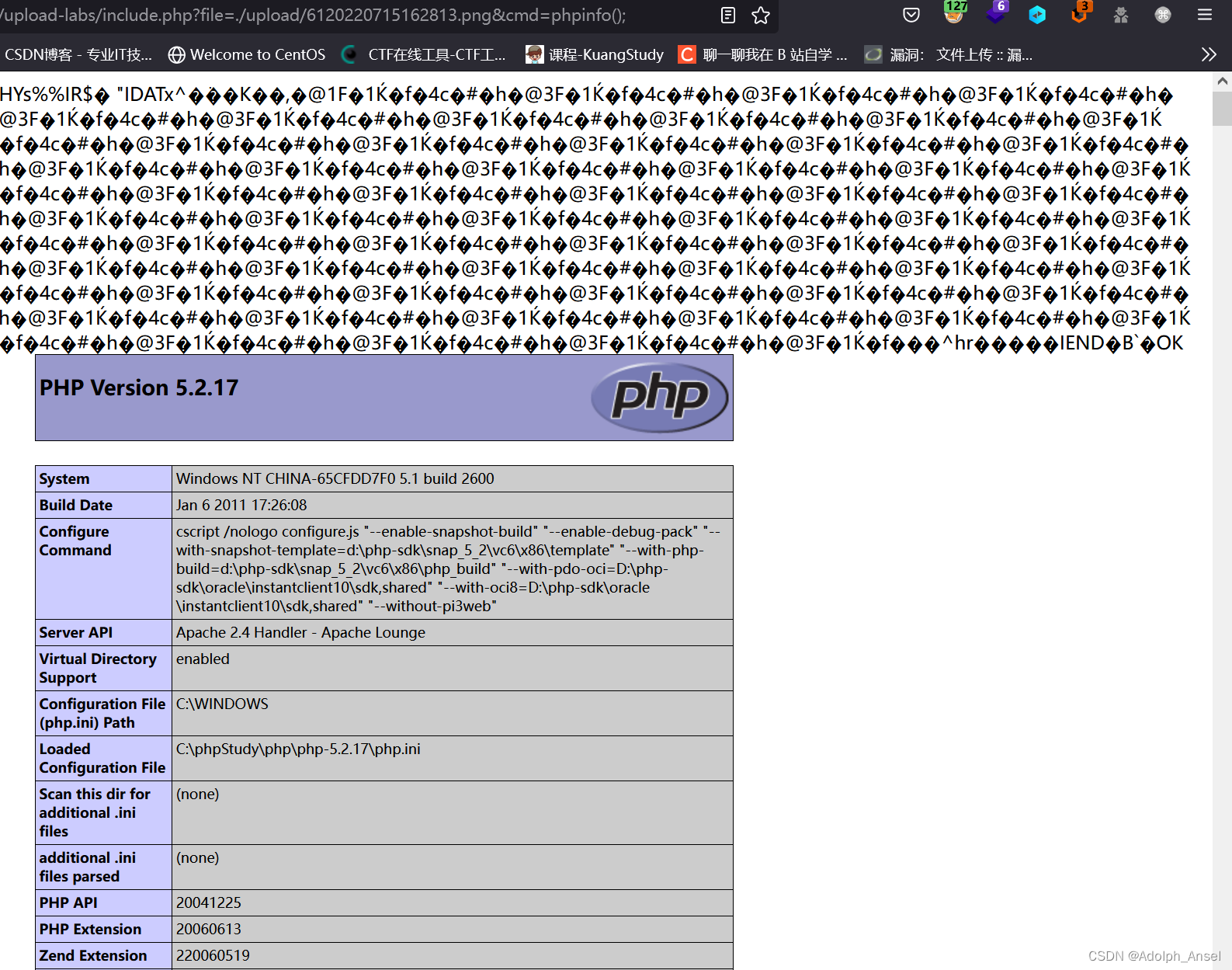Select 20060613 value
1232x970 pixels.
(209, 929)
